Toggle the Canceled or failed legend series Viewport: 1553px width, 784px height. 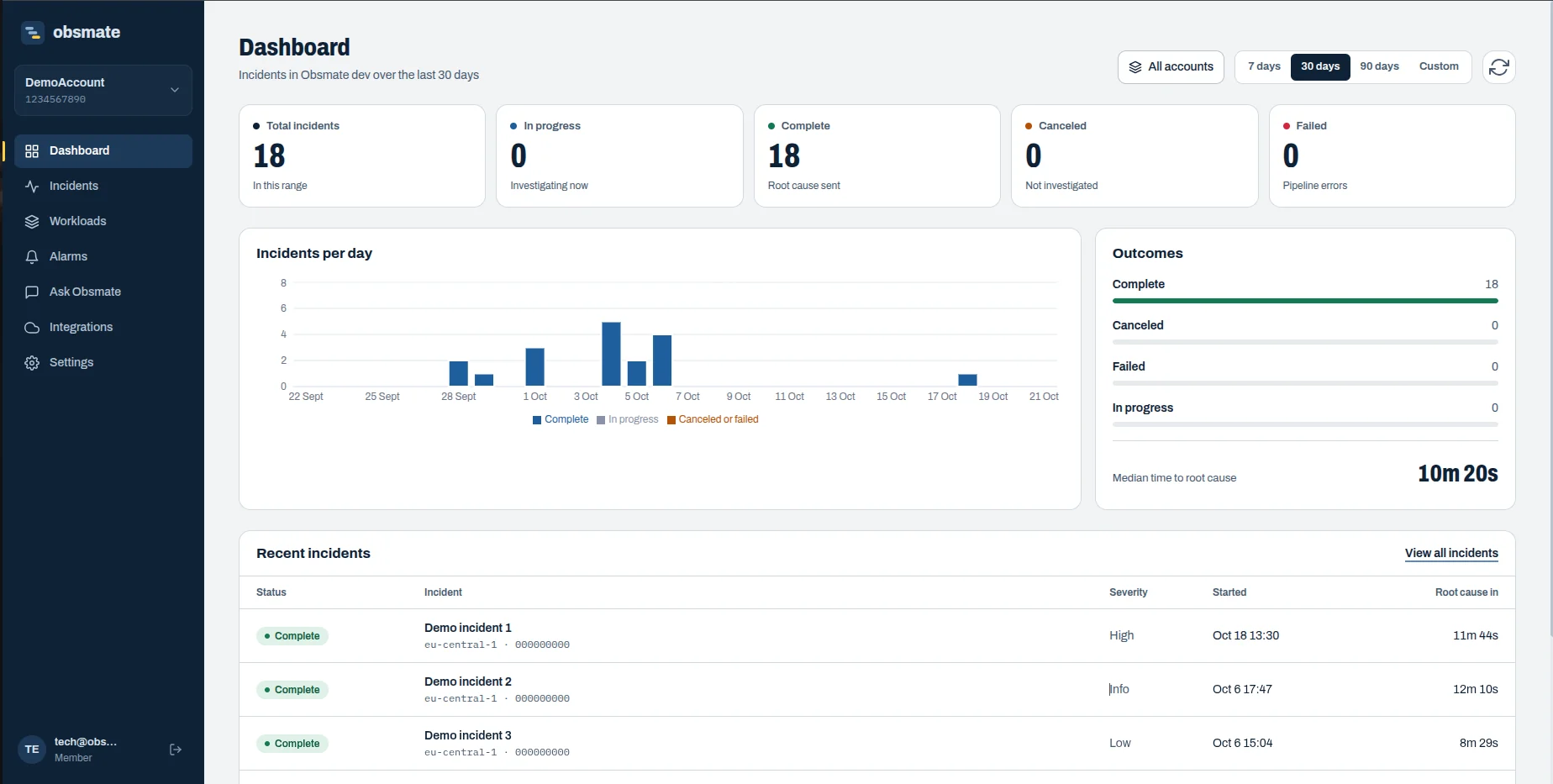[713, 419]
